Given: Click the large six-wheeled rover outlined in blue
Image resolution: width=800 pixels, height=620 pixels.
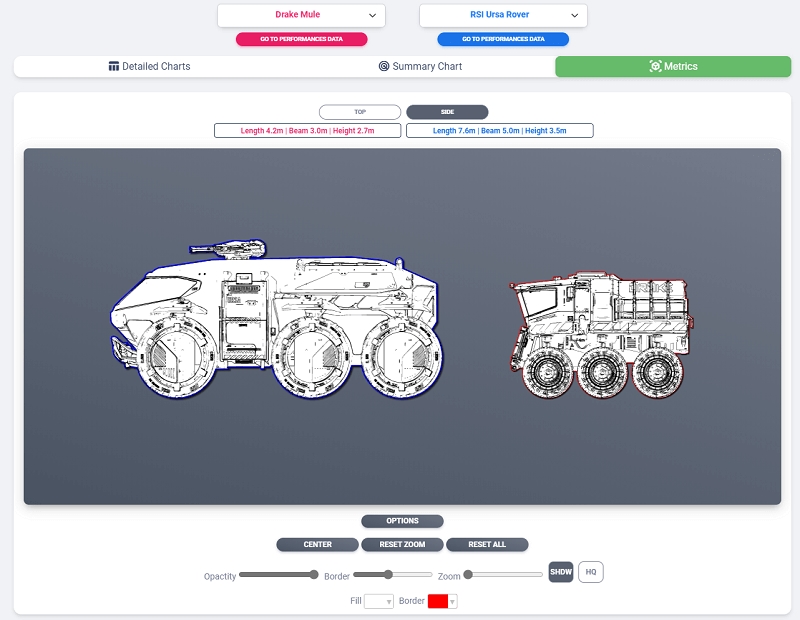Looking at the screenshot, I should (x=275, y=320).
